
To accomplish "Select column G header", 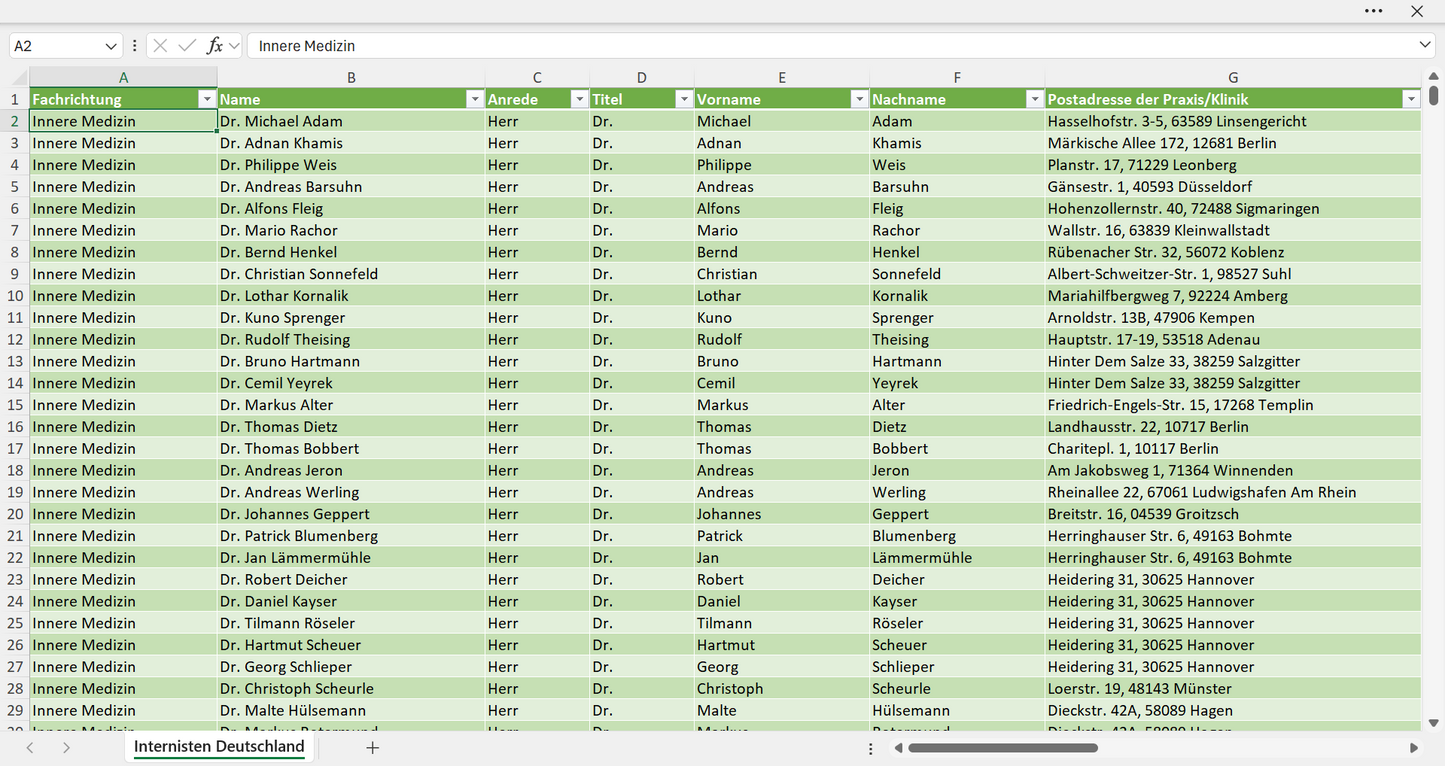I will click(1233, 77).
